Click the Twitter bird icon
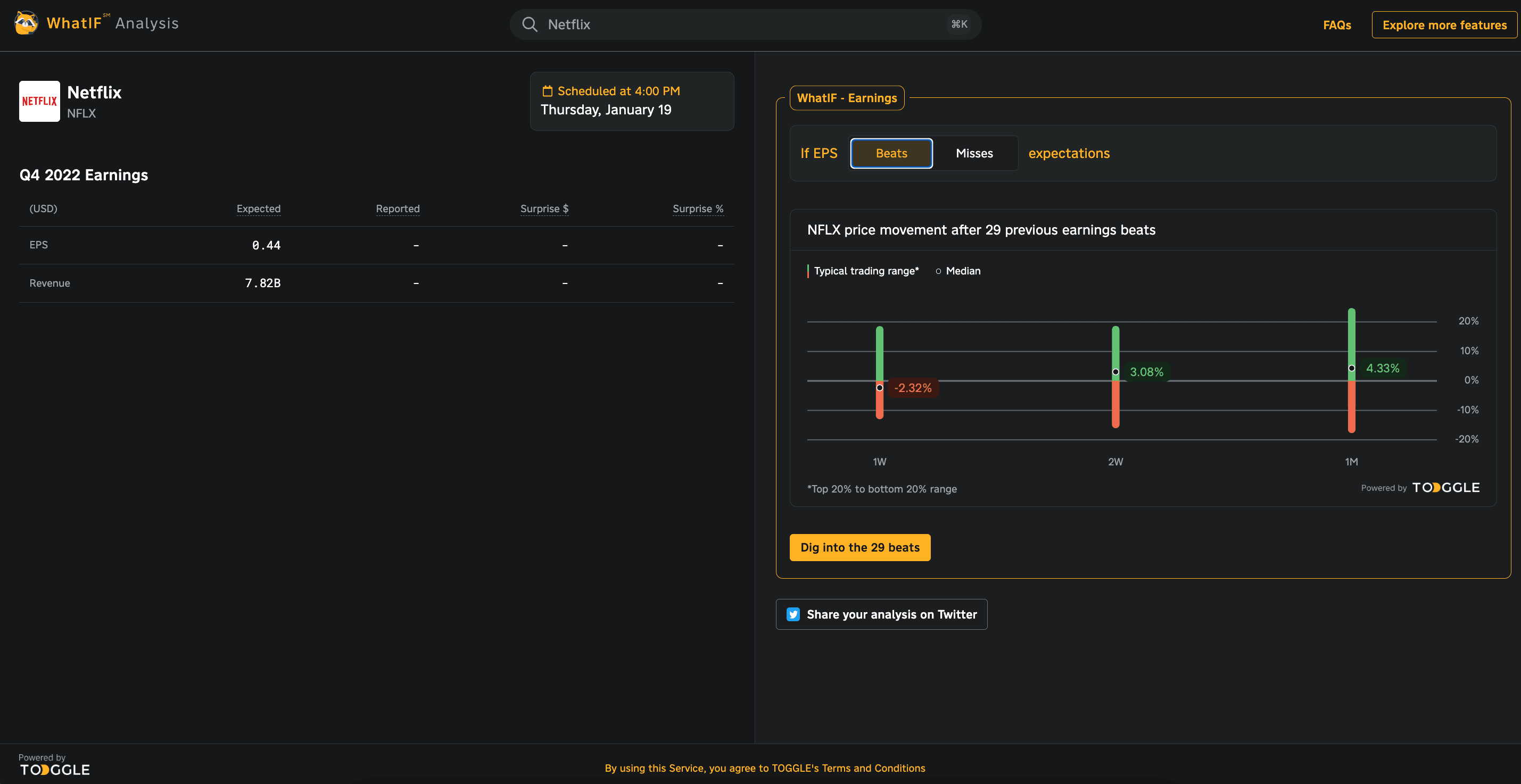Viewport: 1521px width, 784px height. (x=793, y=614)
